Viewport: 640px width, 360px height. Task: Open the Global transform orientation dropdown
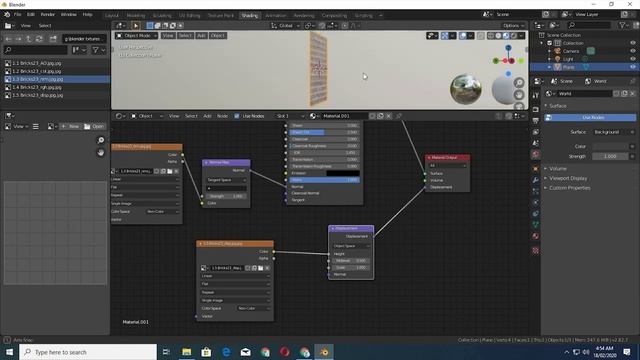[x=285, y=25]
